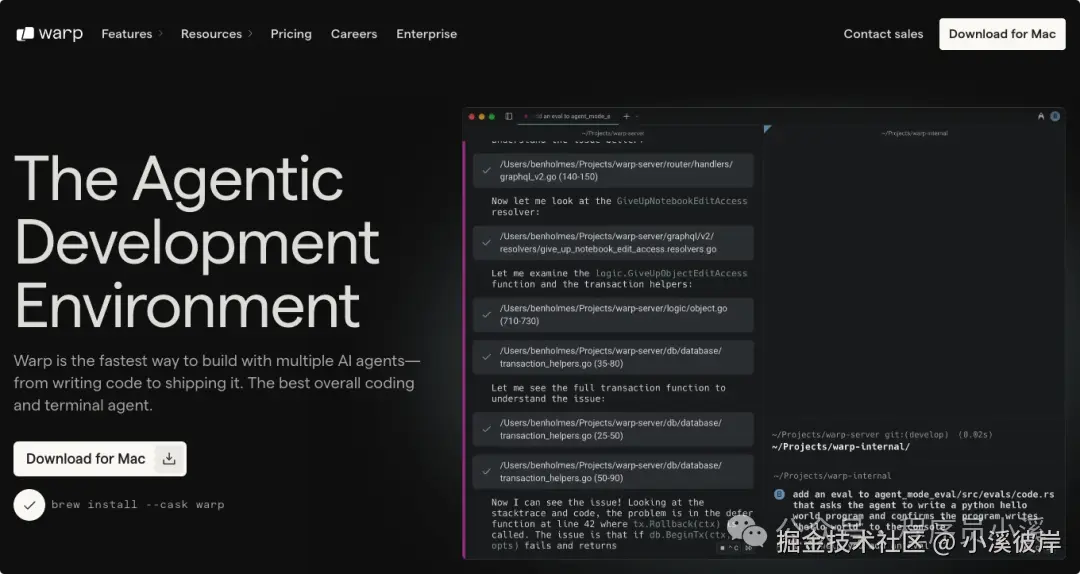Add a new tab with plus icon
Viewport: 1080px width, 574px height.
[x=626, y=116]
